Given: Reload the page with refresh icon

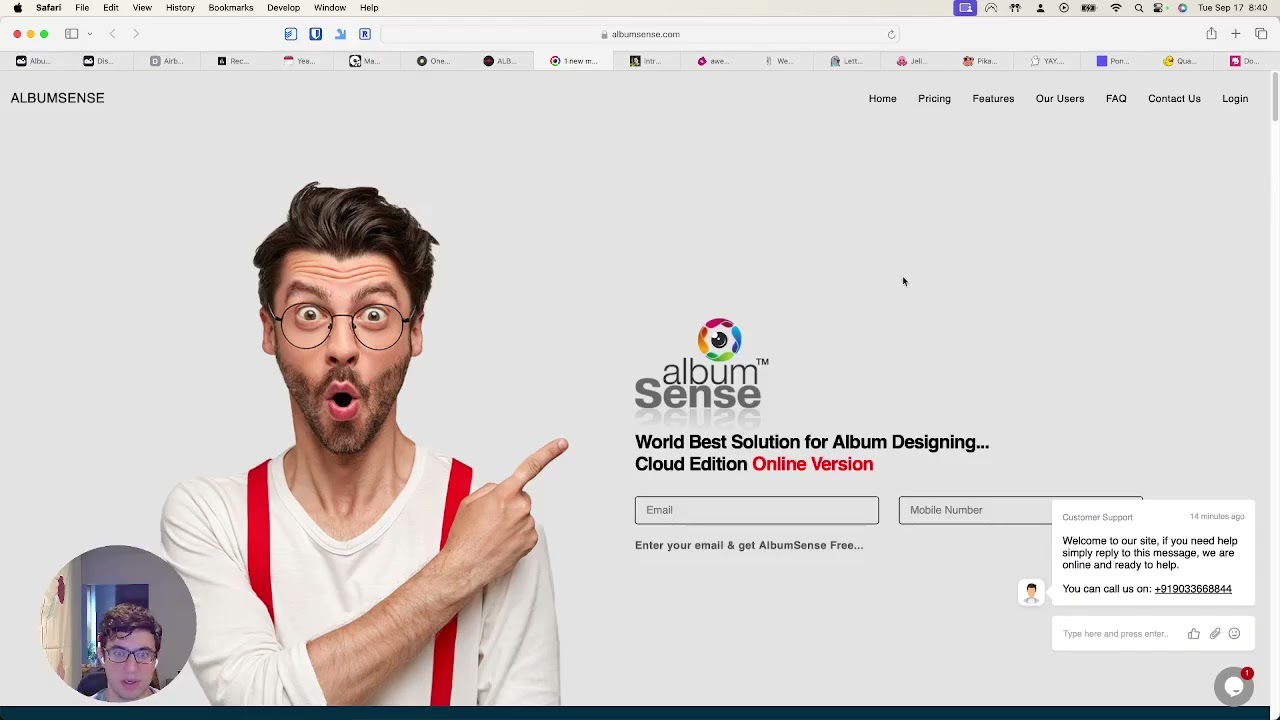Looking at the screenshot, I should [x=891, y=34].
